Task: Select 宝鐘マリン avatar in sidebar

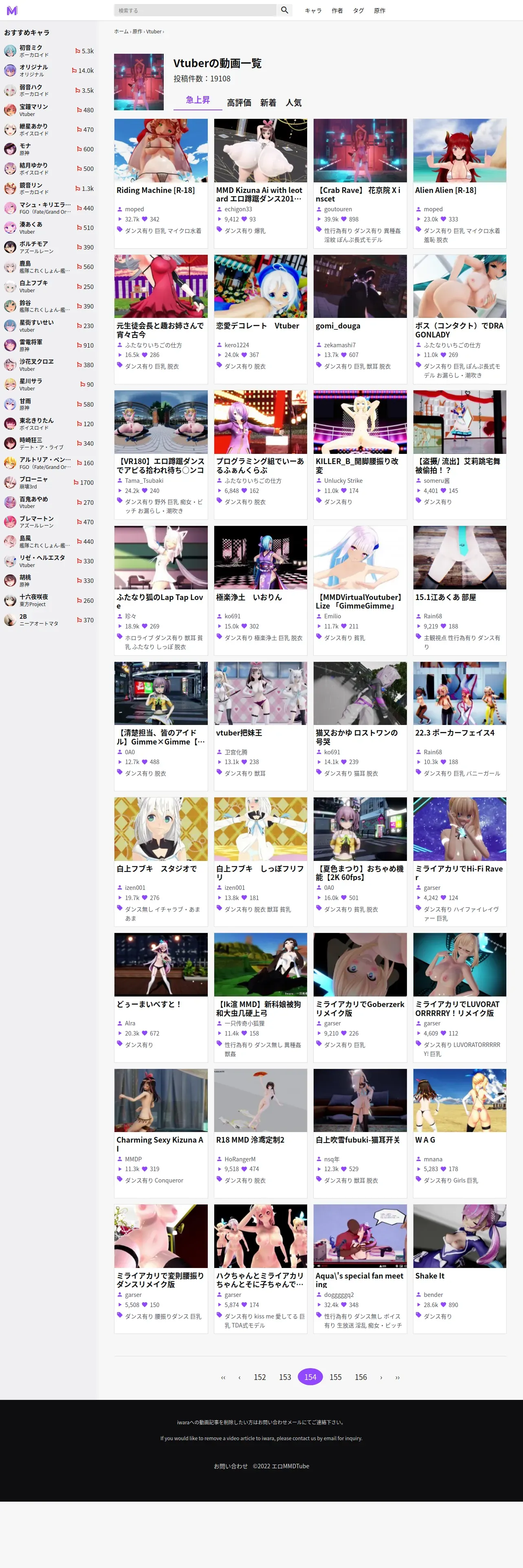Action: [x=10, y=110]
